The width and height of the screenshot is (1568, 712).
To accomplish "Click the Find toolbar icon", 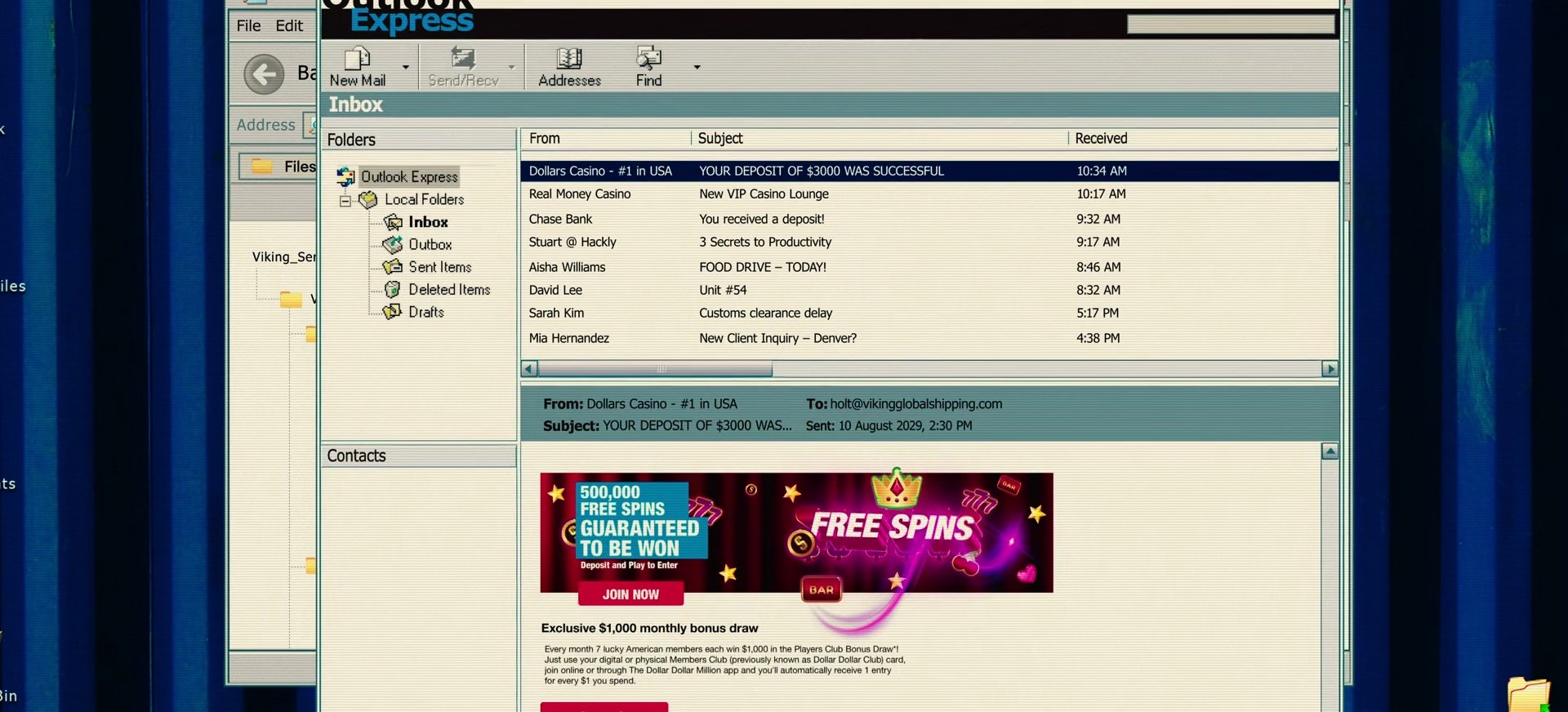I will [648, 58].
